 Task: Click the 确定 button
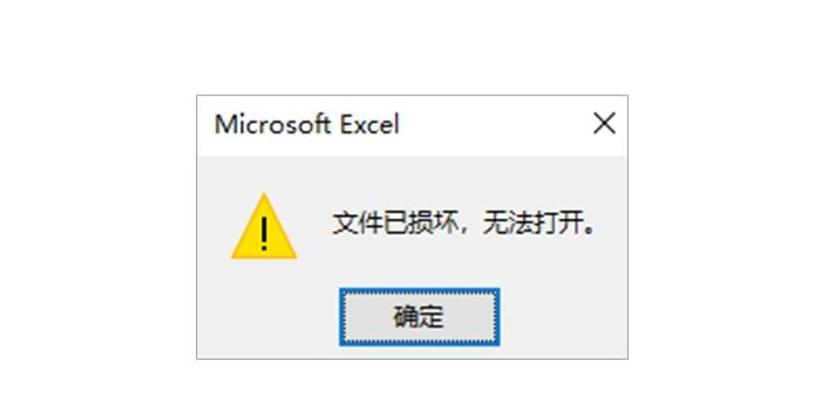[x=419, y=317]
